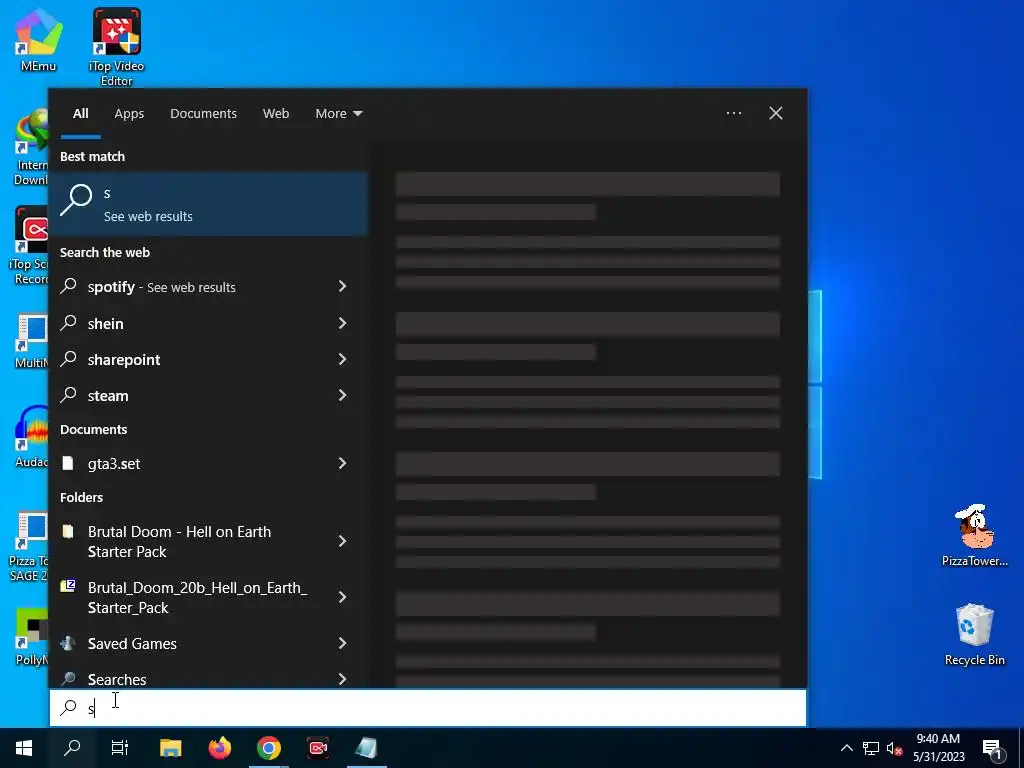Expand details arrow for Saved Games
Image resolution: width=1024 pixels, height=768 pixels.
click(x=342, y=643)
